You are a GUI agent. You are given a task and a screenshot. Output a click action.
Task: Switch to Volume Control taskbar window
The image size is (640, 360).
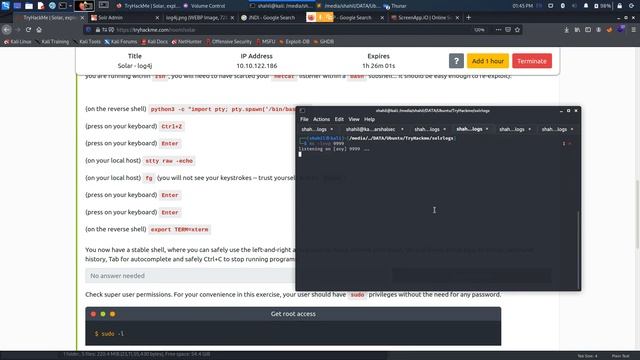coord(204,6)
